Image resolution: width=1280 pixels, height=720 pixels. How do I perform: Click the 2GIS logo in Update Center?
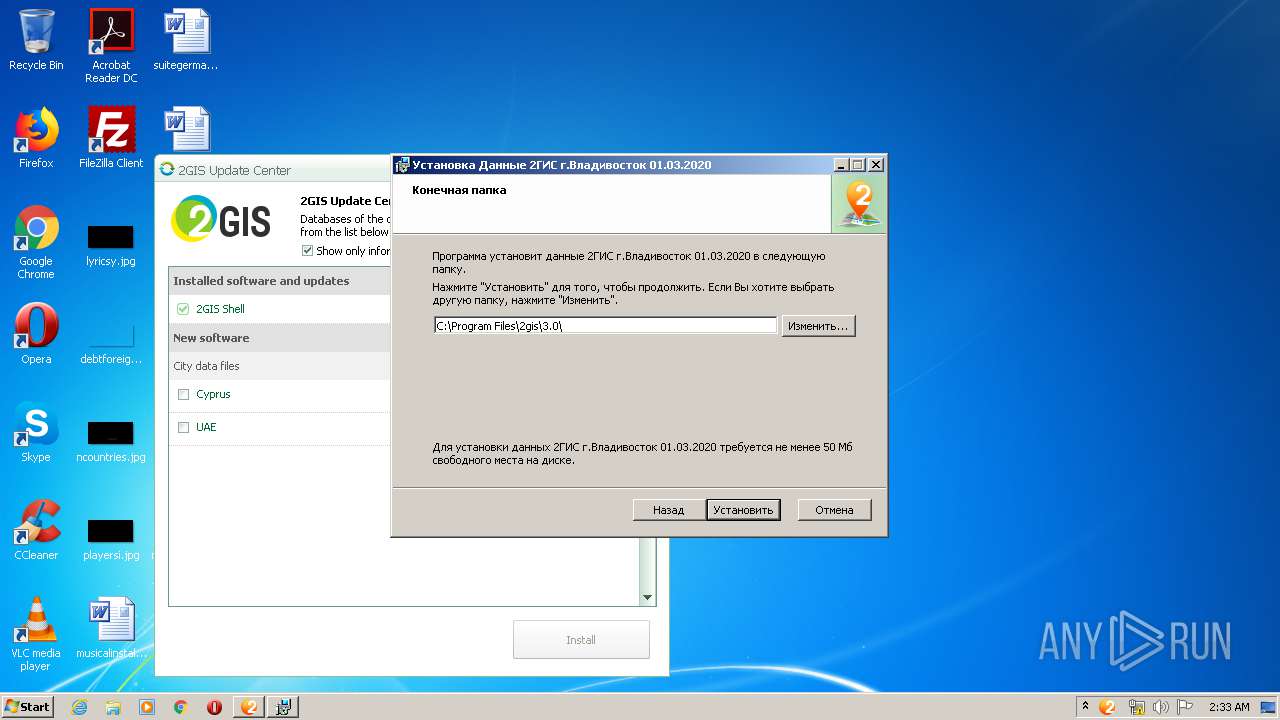tap(221, 219)
